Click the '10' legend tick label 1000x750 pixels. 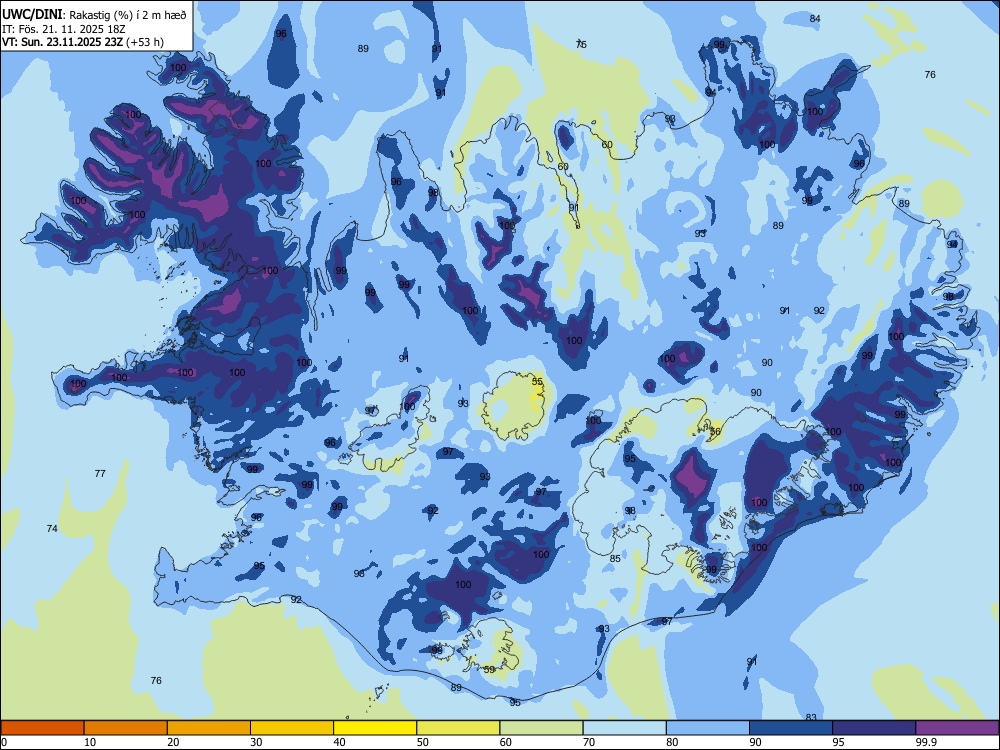(90, 742)
